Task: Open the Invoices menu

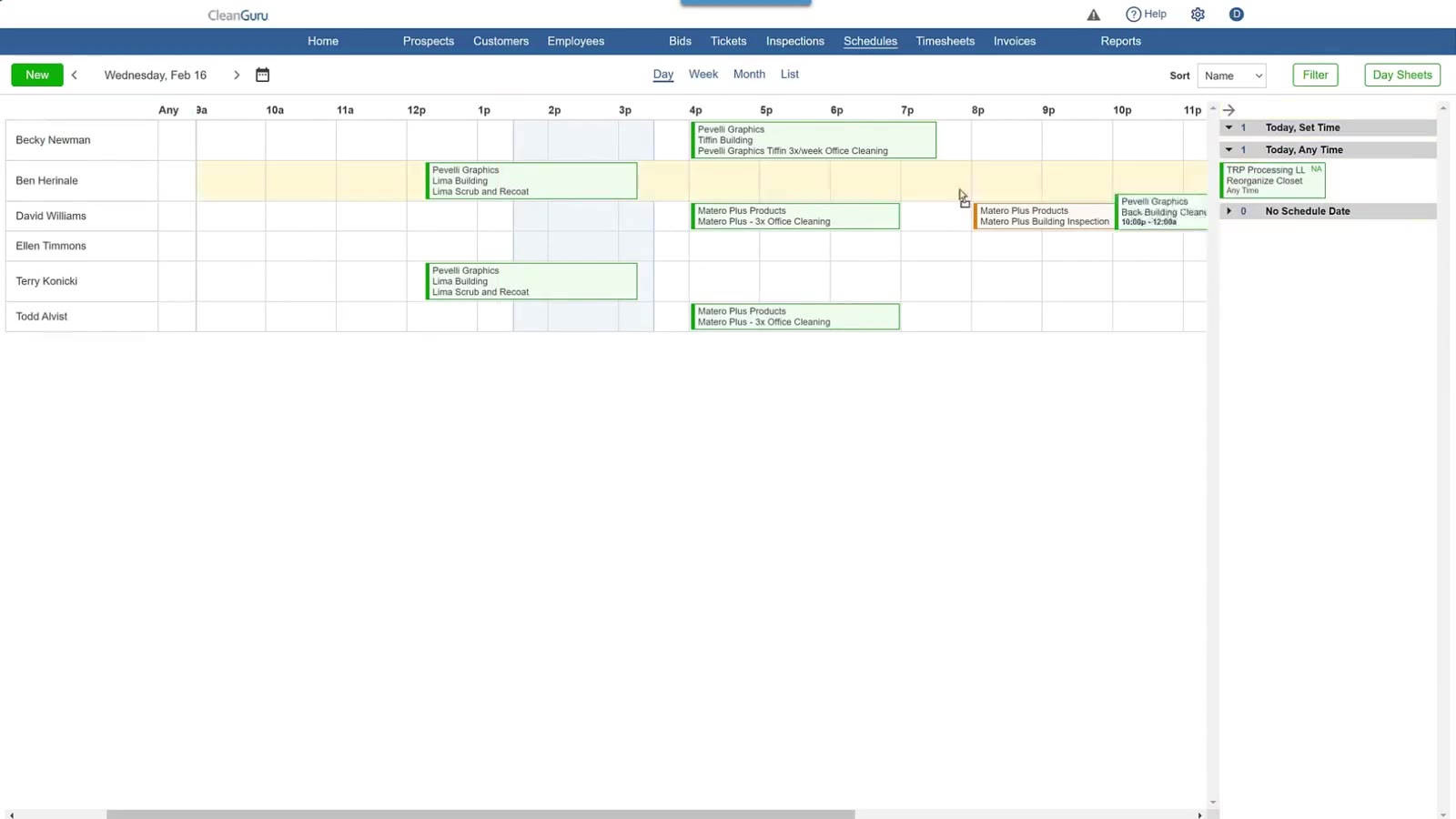Action: [x=1015, y=41]
